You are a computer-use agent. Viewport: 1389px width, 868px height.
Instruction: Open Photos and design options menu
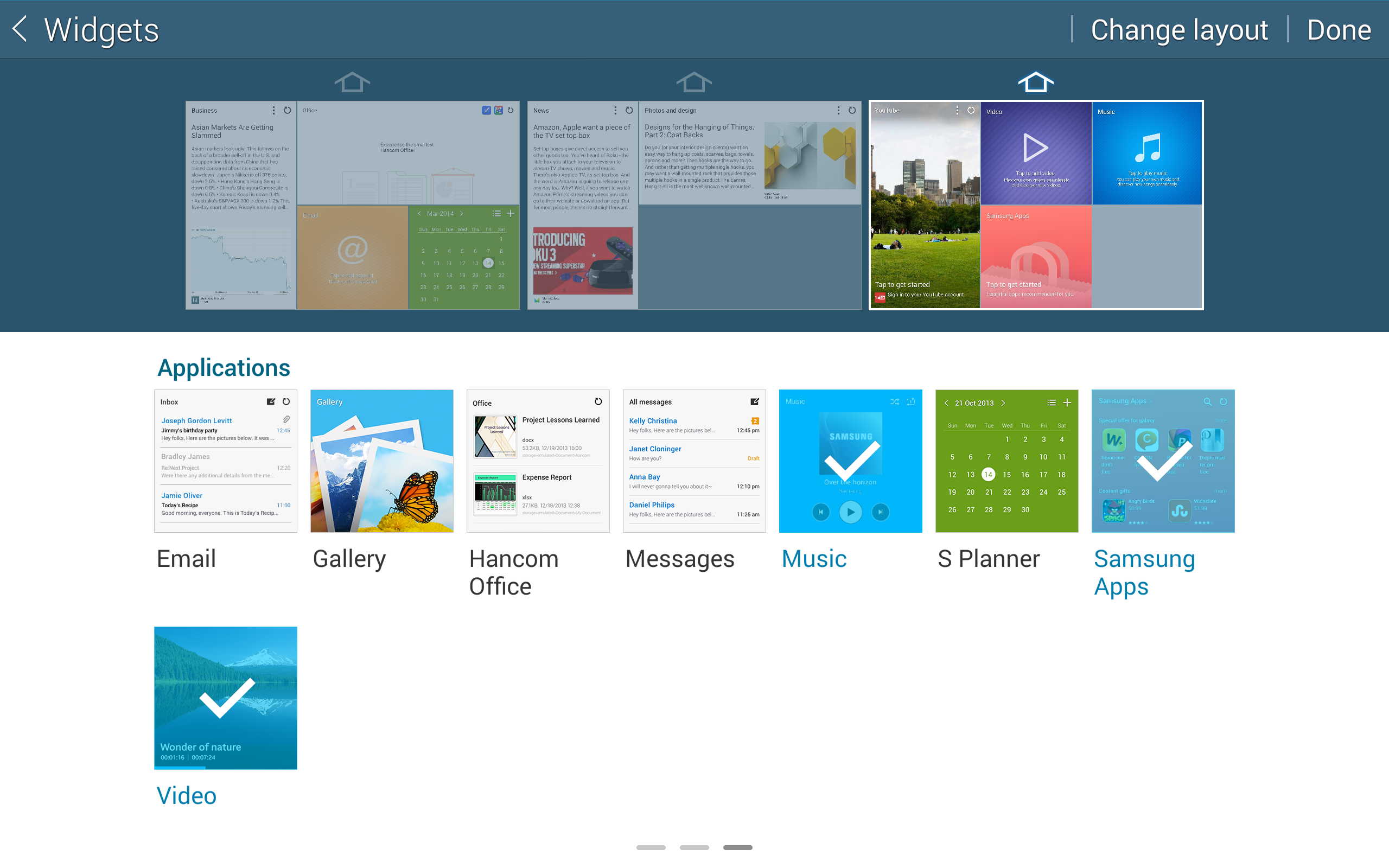838,110
